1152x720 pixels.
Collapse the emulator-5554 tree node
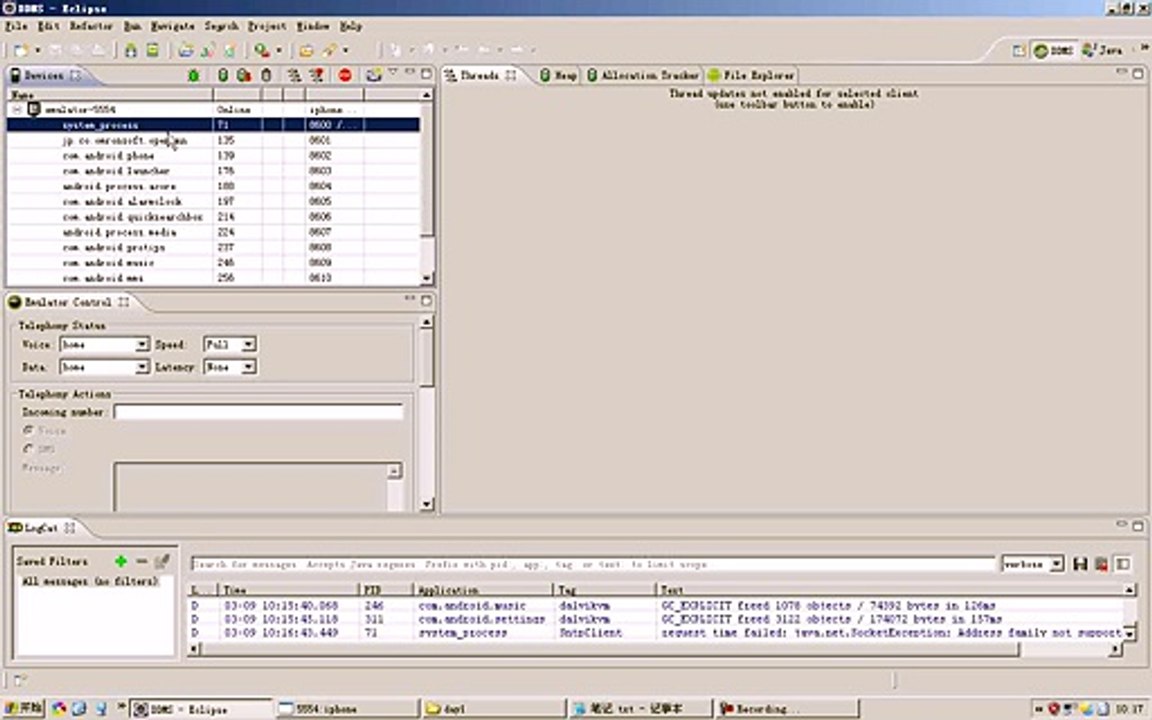[x=17, y=109]
